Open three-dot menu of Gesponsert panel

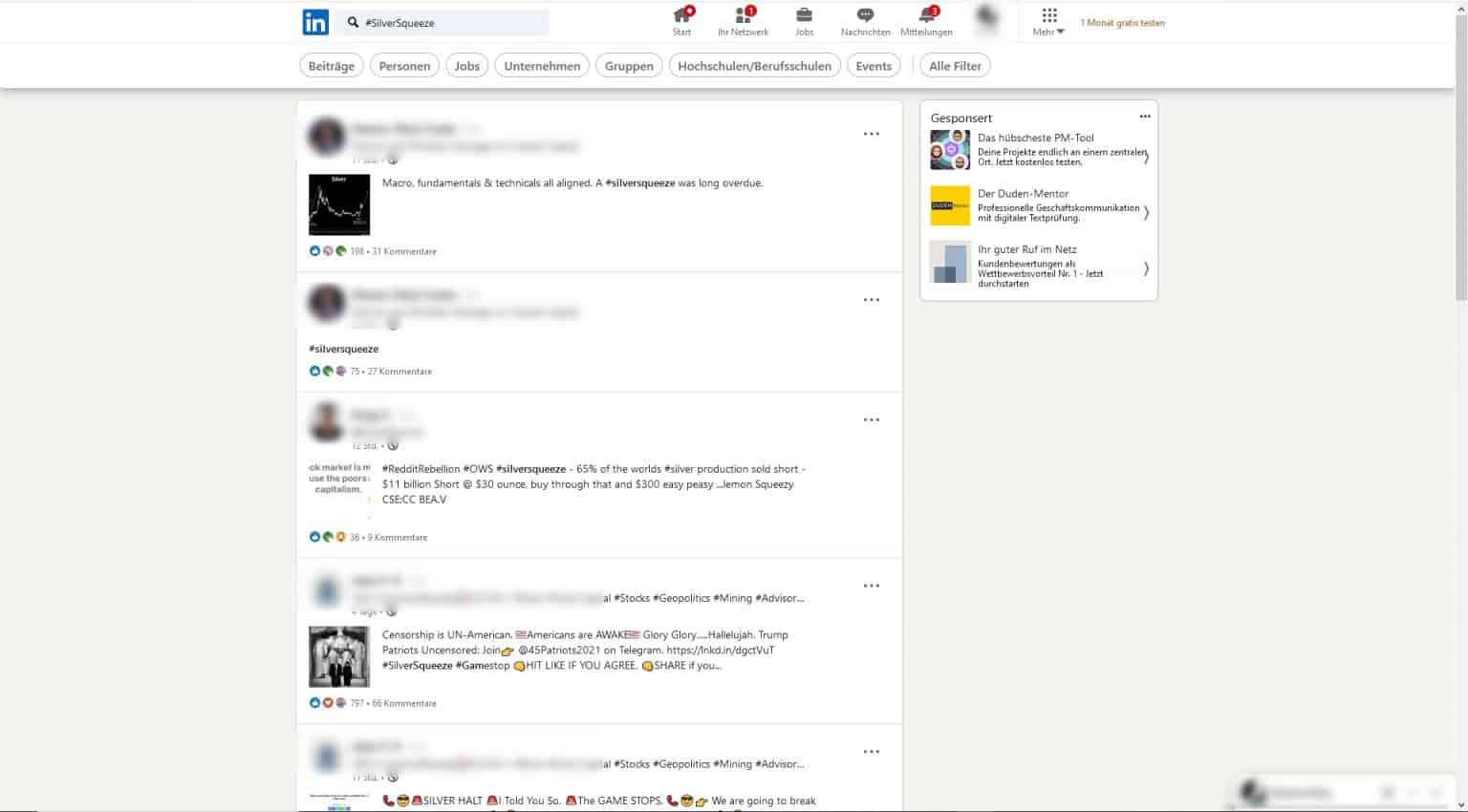(1144, 117)
